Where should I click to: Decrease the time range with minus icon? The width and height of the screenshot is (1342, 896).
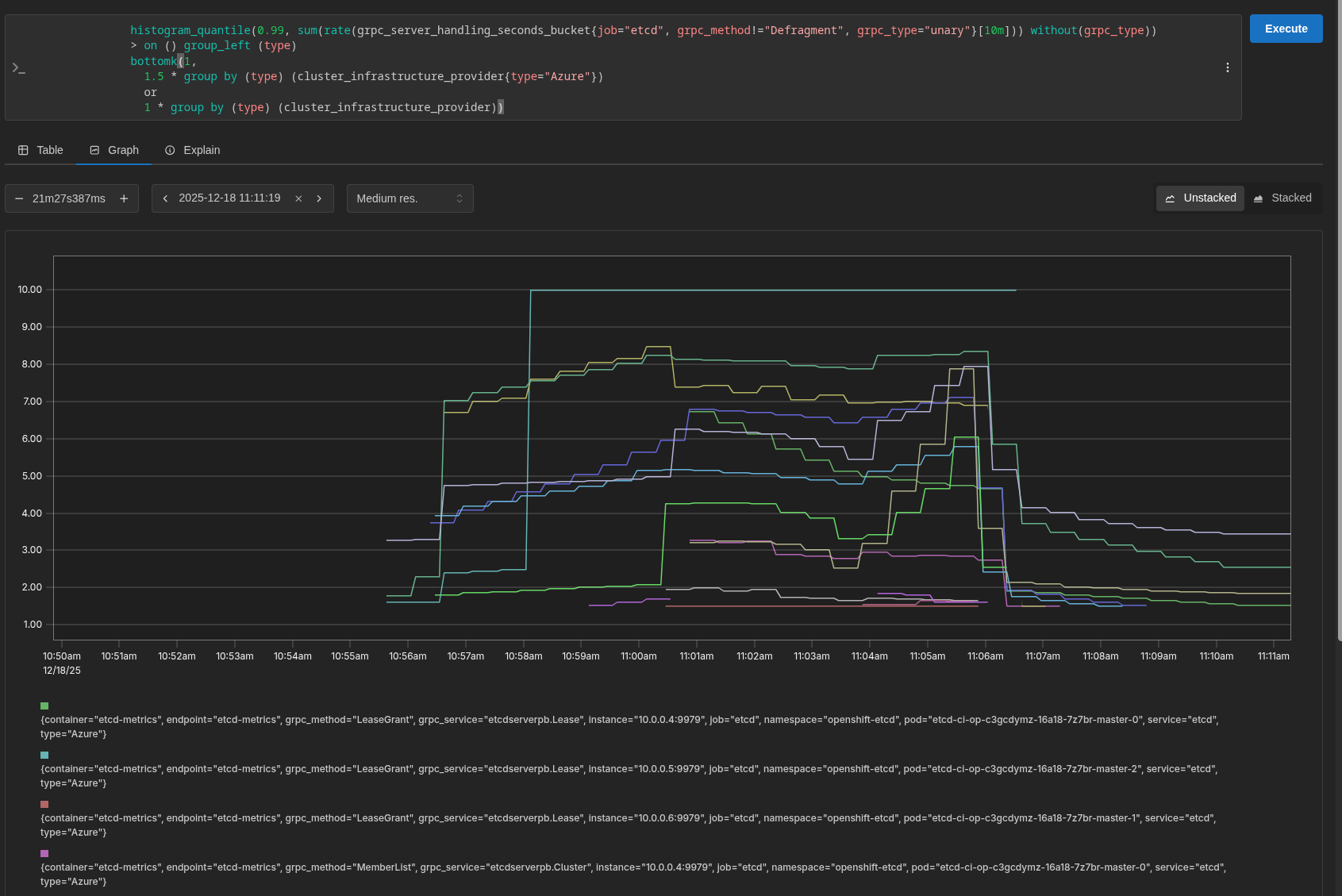(x=19, y=198)
